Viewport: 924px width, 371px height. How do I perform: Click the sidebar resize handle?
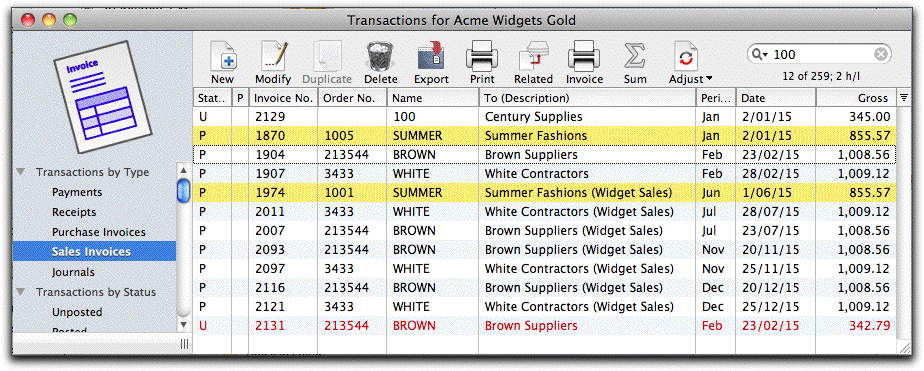pyautogui.click(x=184, y=344)
